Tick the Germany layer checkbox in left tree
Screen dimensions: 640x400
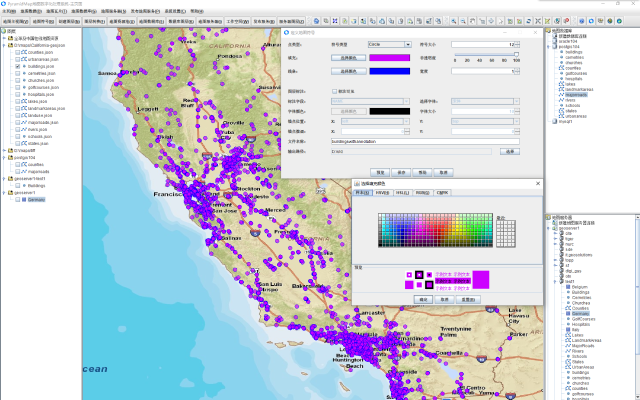point(18,200)
